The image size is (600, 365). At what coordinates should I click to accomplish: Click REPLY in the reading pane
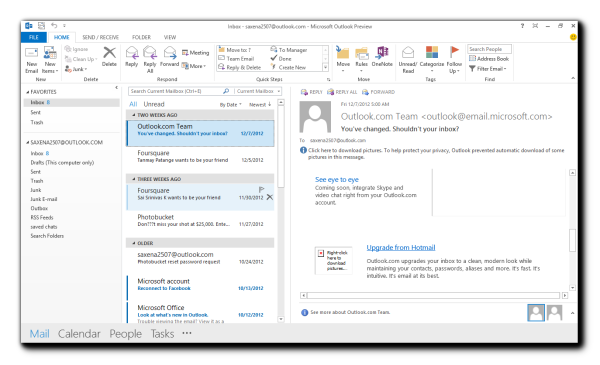(x=311, y=92)
